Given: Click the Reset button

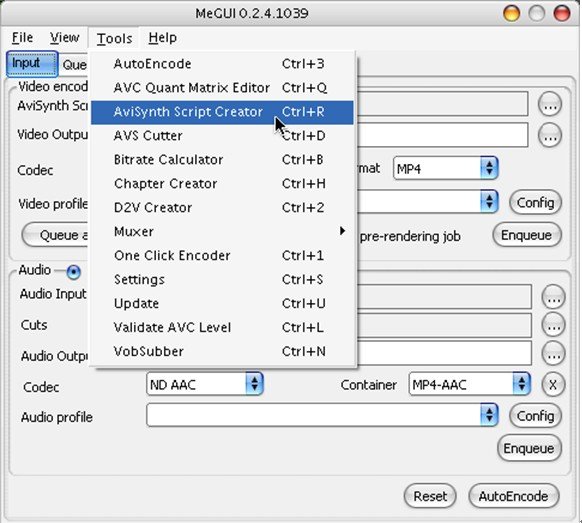Looking at the screenshot, I should (x=430, y=496).
